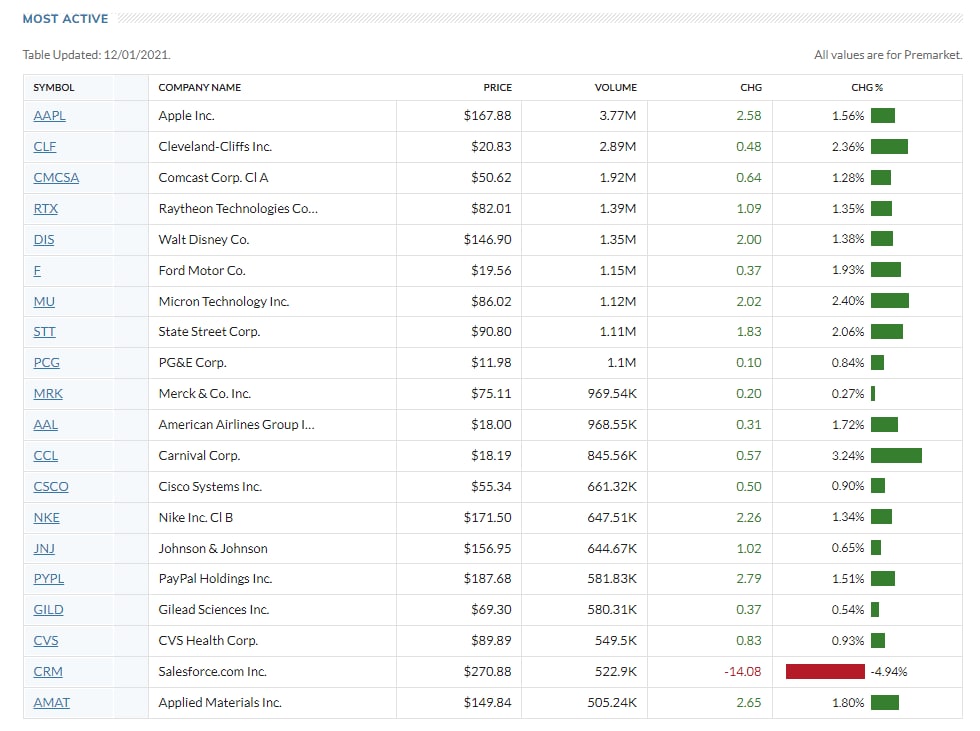Click the PRICE column header
Viewport: 980px width, 731px height.
(x=498, y=87)
